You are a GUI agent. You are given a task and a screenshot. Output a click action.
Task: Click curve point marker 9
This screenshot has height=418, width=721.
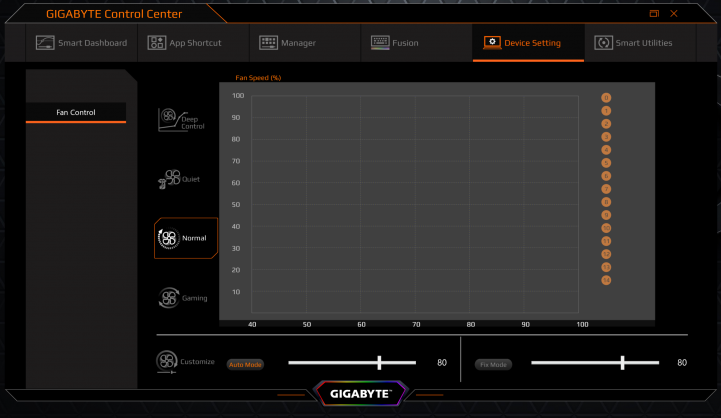(606, 215)
